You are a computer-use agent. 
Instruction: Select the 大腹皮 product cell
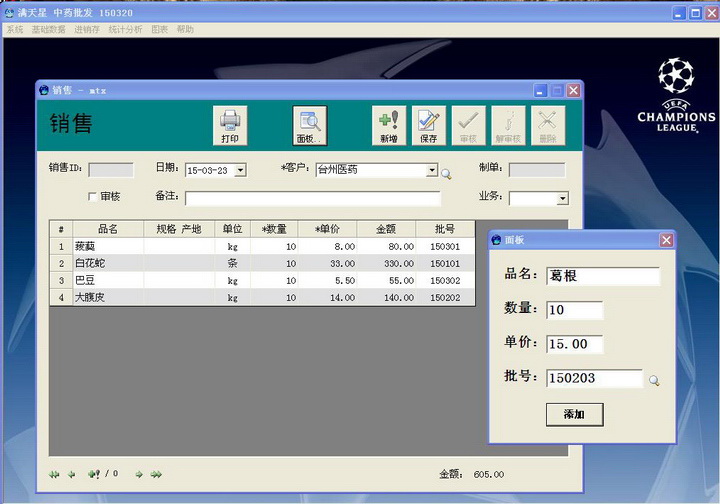[x=108, y=297]
